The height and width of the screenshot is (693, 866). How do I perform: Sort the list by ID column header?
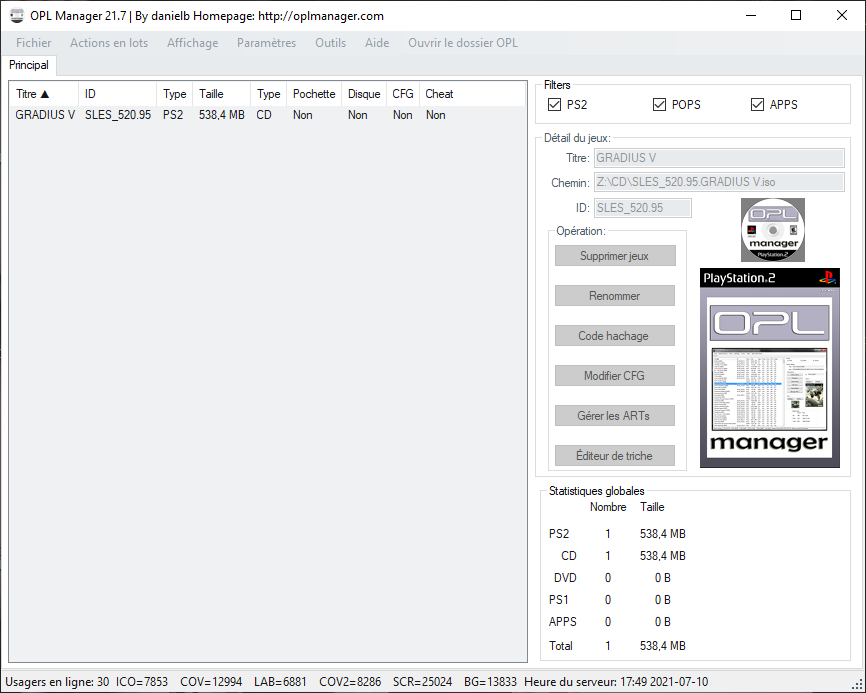[x=118, y=94]
